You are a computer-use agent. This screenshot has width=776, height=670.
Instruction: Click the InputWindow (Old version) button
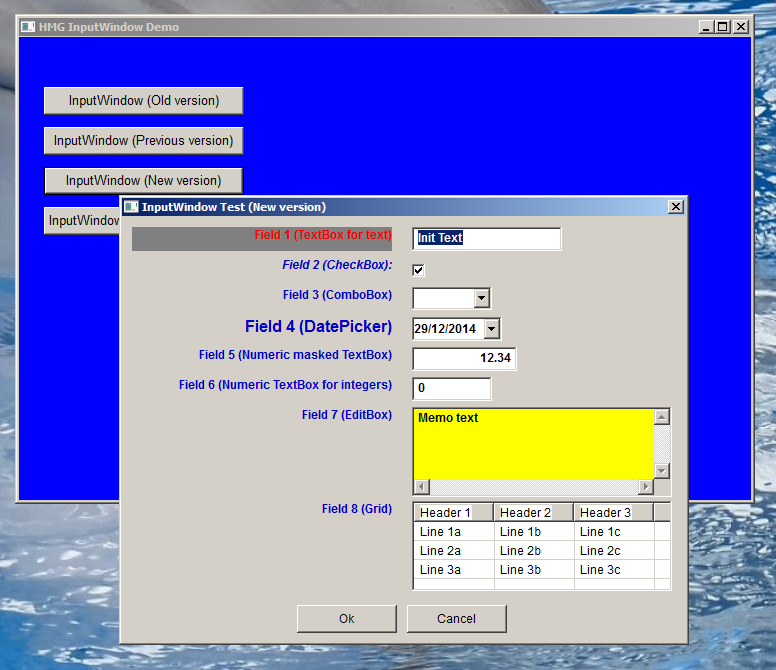click(x=143, y=101)
